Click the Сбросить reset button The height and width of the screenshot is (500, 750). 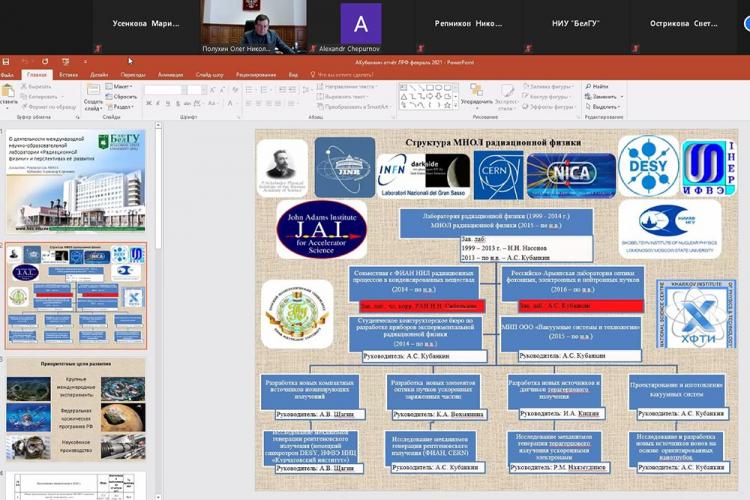click(x=123, y=96)
